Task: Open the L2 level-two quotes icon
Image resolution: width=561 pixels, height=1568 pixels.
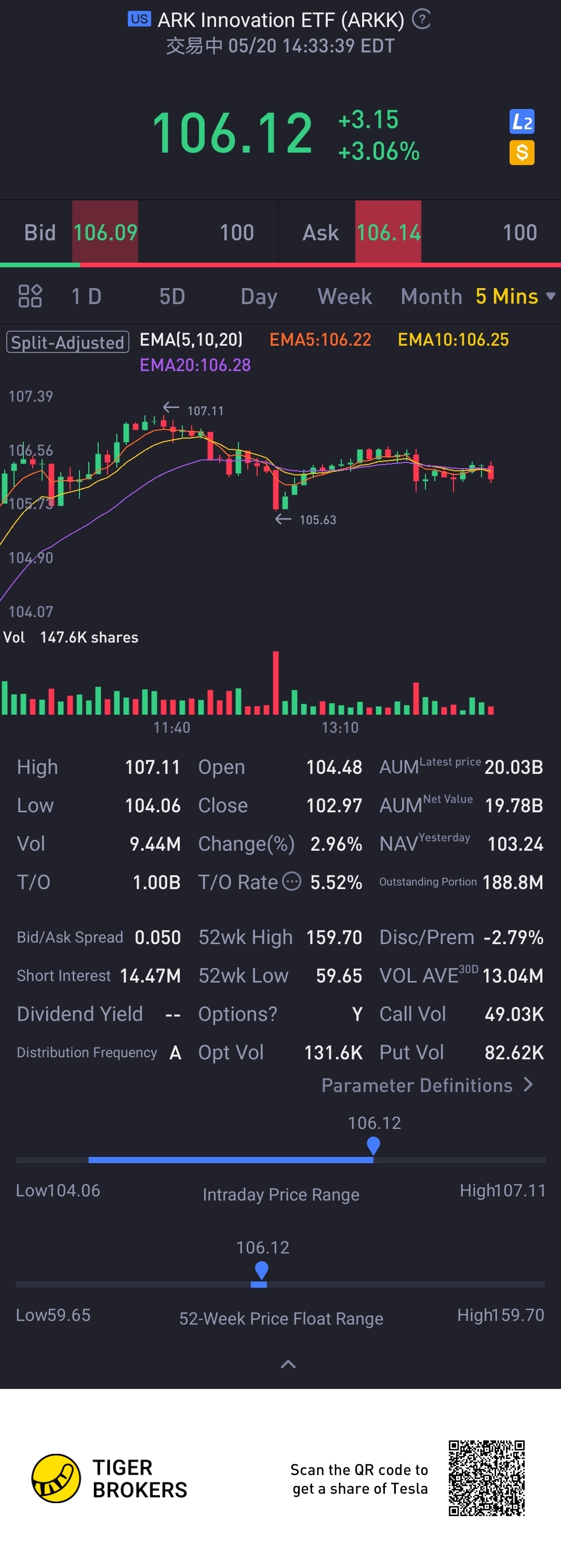Action: 522,122
